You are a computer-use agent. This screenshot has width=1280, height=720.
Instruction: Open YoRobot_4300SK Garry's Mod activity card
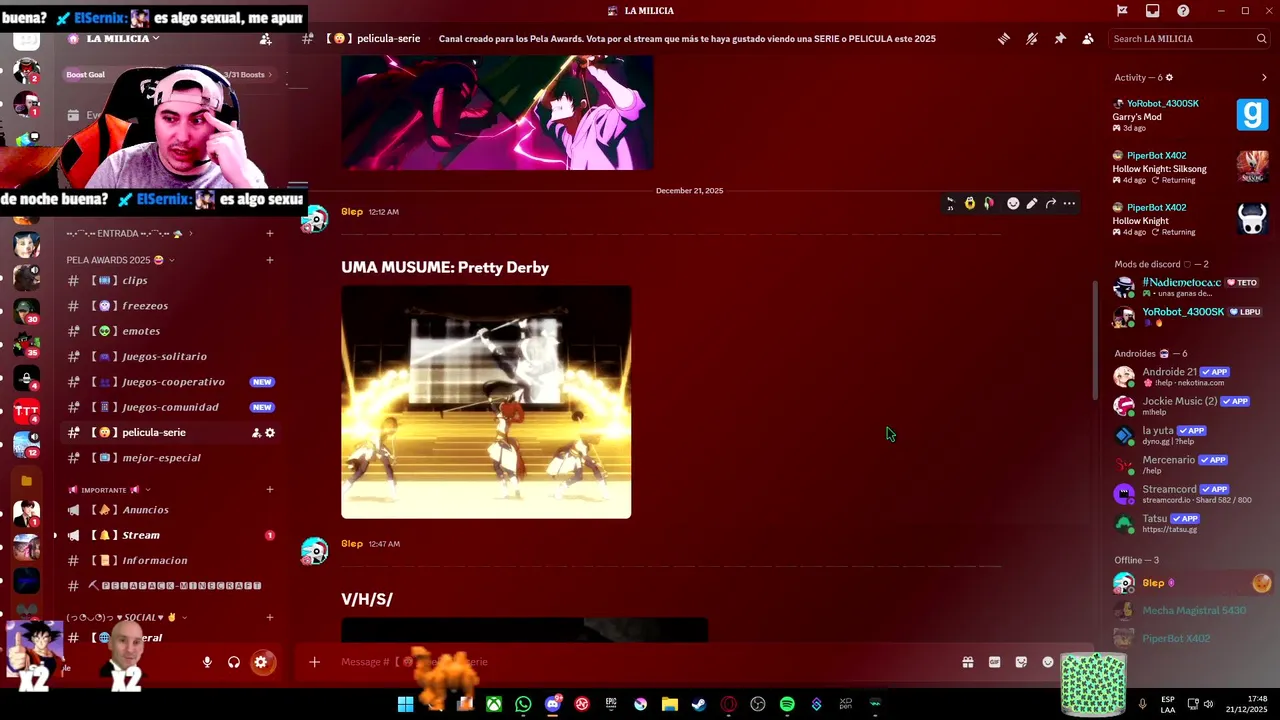coord(1190,115)
